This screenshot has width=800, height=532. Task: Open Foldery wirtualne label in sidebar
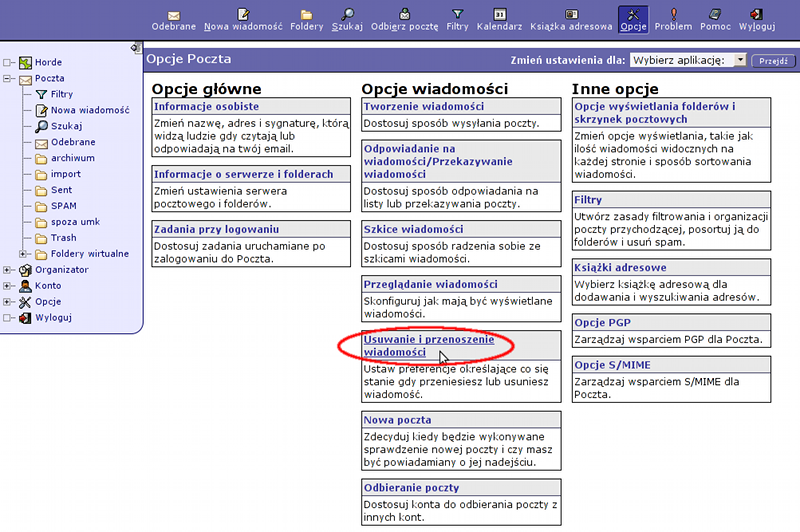pos(89,254)
